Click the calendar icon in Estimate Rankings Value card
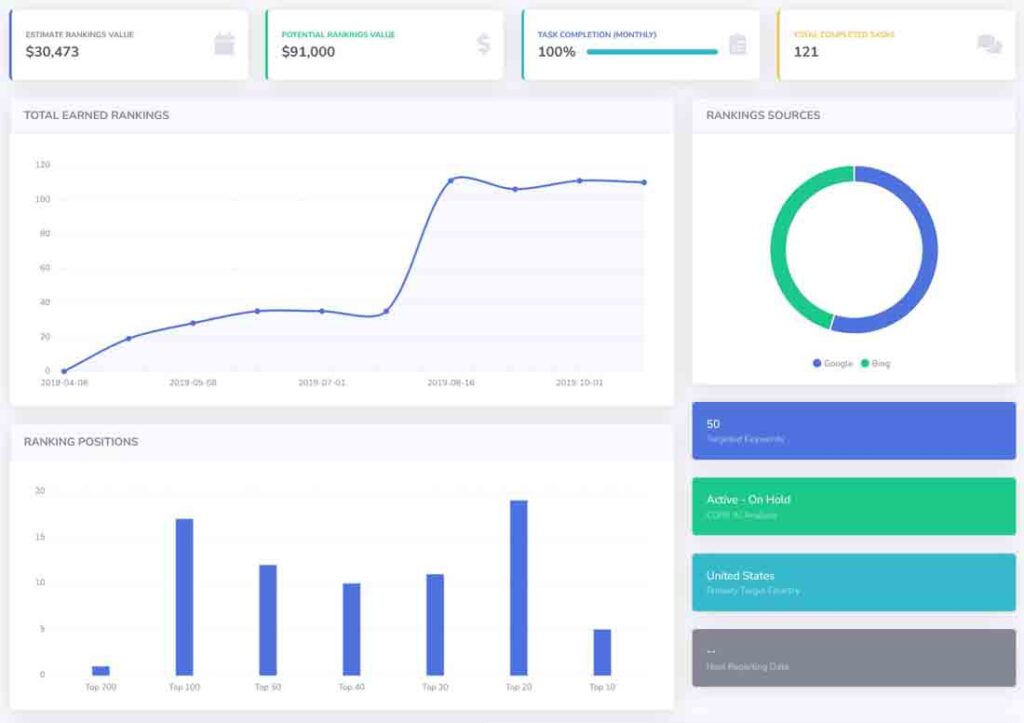1024x723 pixels. pos(224,44)
